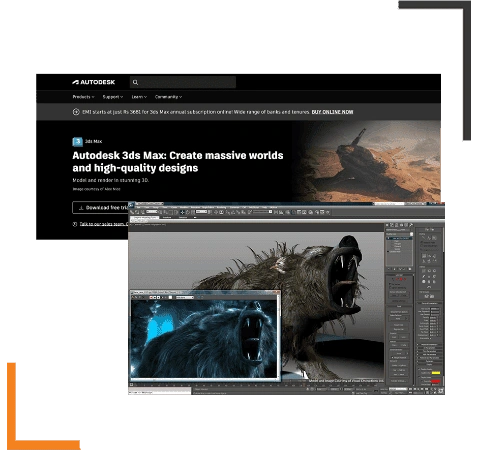The image size is (478, 452).
Task: Open Products menu on Autodesk site
Action: pyautogui.click(x=83, y=97)
